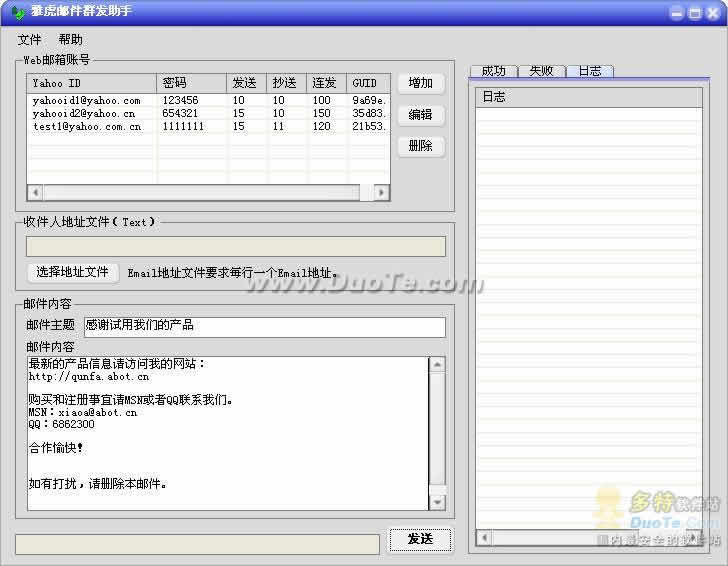Click the account list right scroll arrow
The image size is (728, 566).
tap(382, 192)
